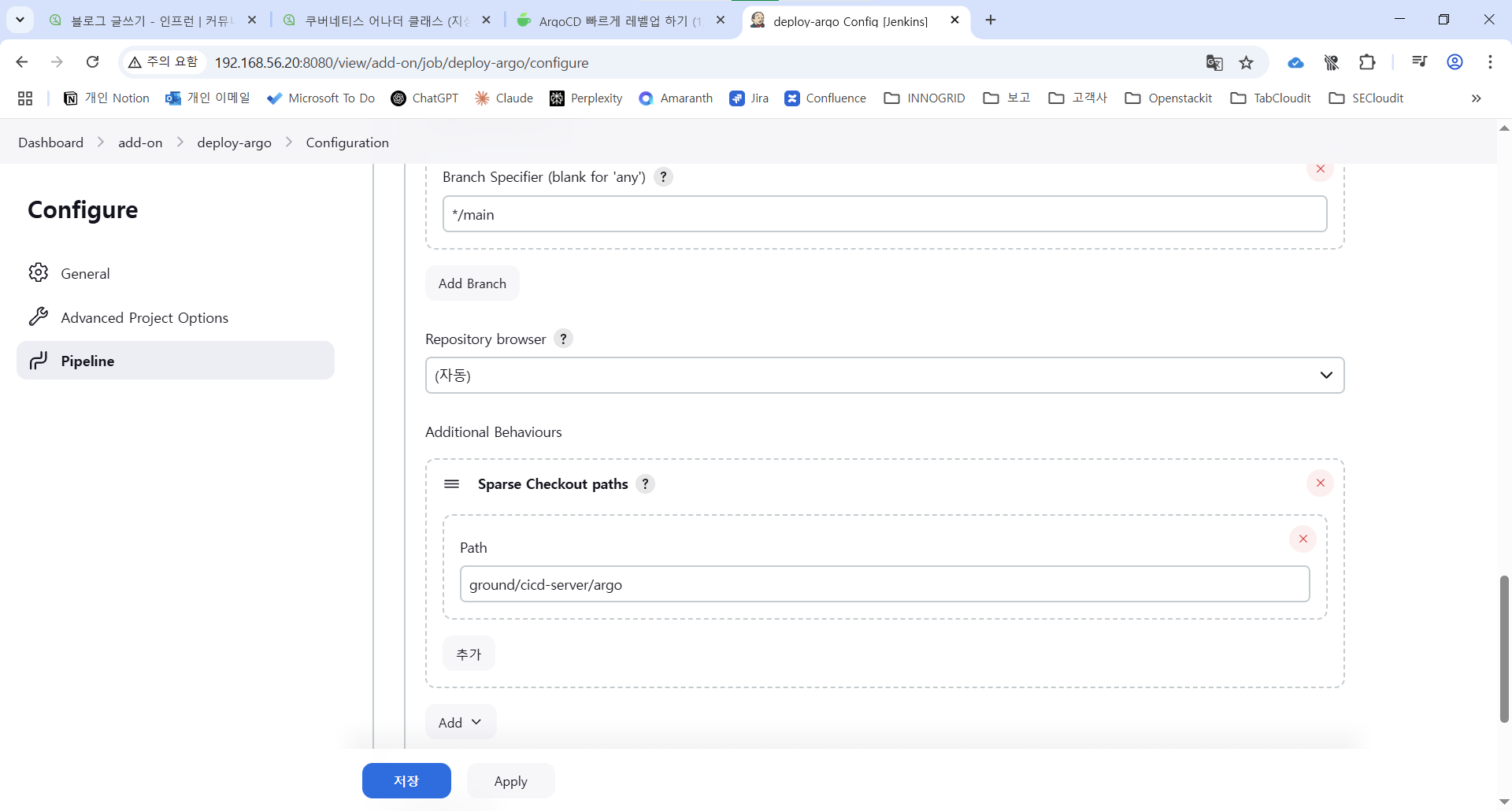This screenshot has width=1512, height=811.
Task: Click the 추가 button to add a path
Action: point(469,654)
